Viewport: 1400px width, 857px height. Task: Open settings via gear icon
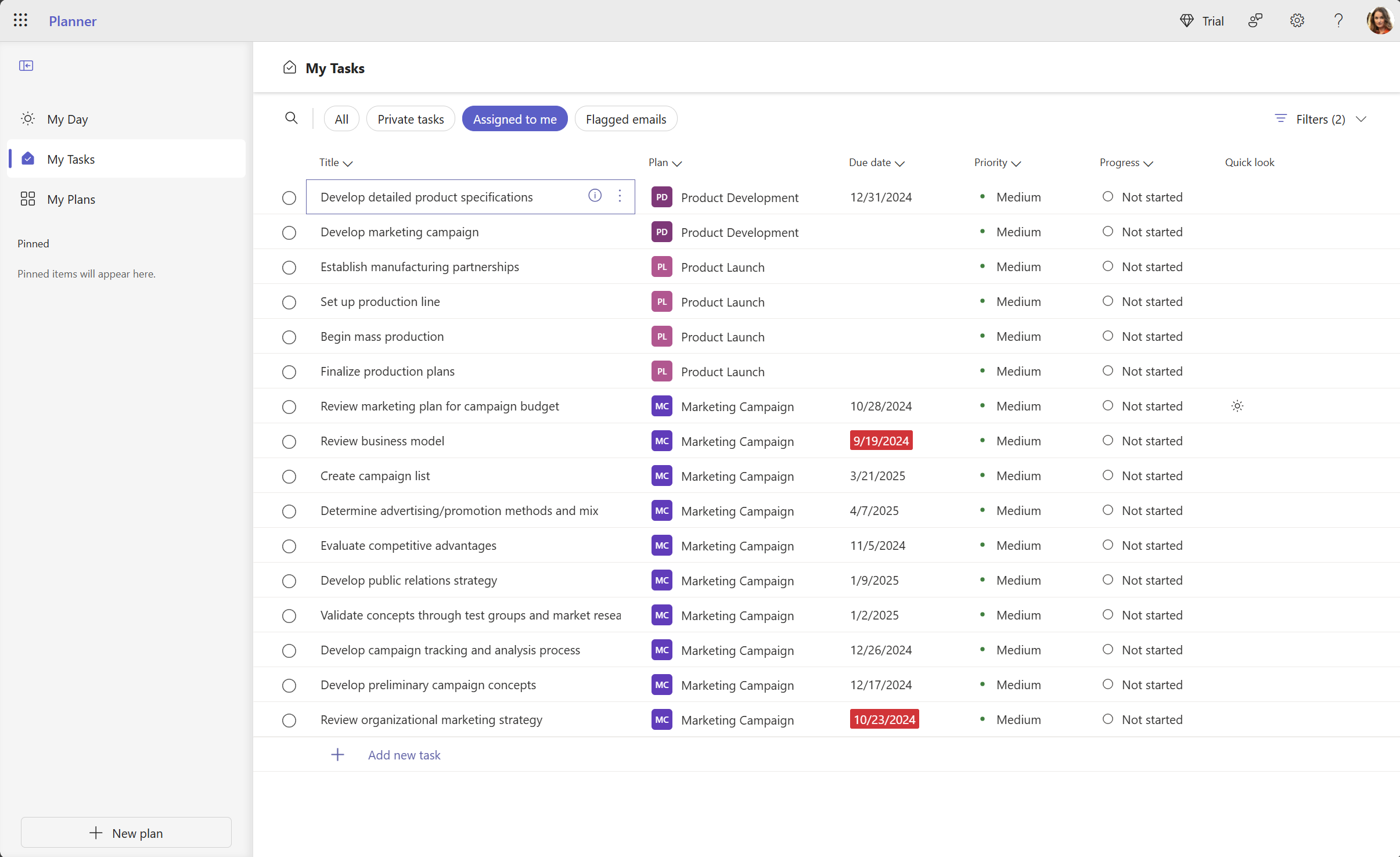coord(1297,20)
